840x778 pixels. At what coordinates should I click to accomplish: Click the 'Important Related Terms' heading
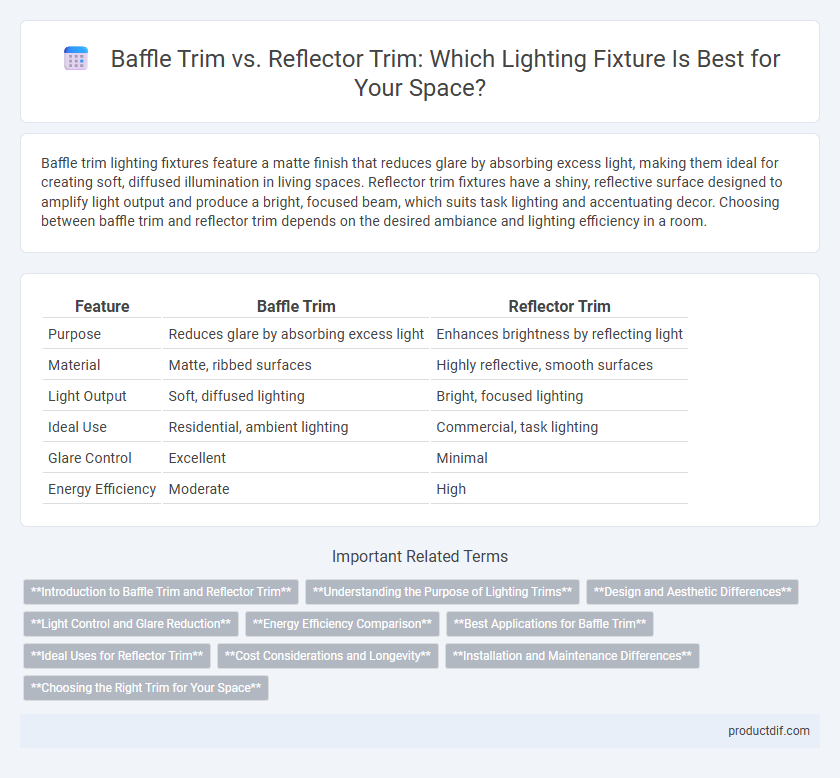tap(420, 557)
